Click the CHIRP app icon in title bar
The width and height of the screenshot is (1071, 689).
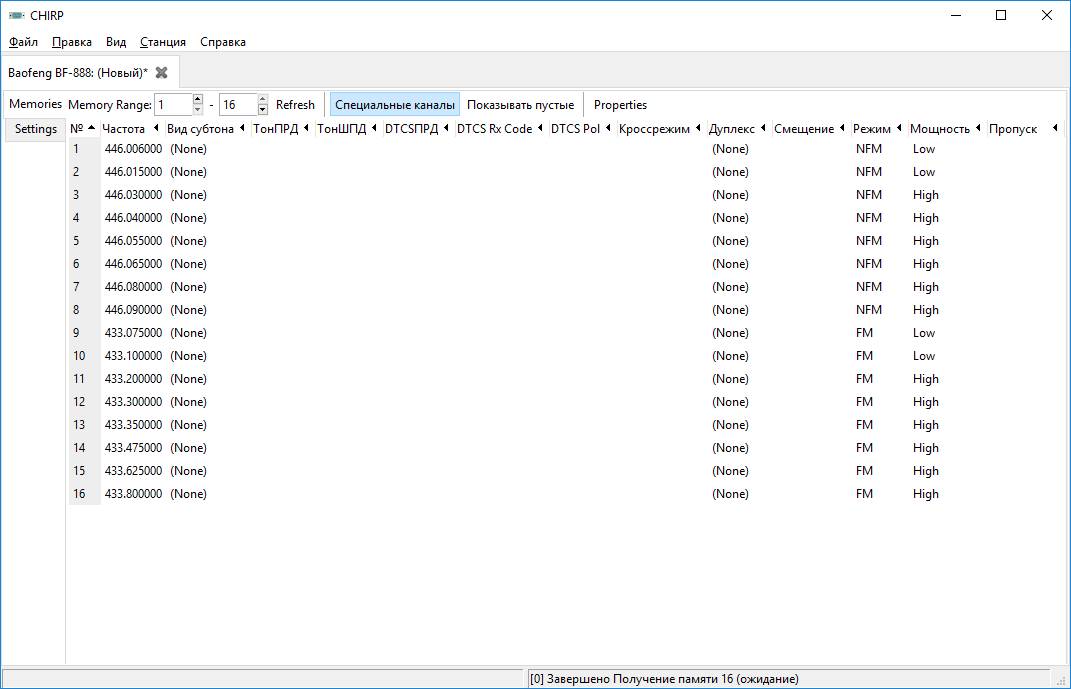[x=16, y=15]
